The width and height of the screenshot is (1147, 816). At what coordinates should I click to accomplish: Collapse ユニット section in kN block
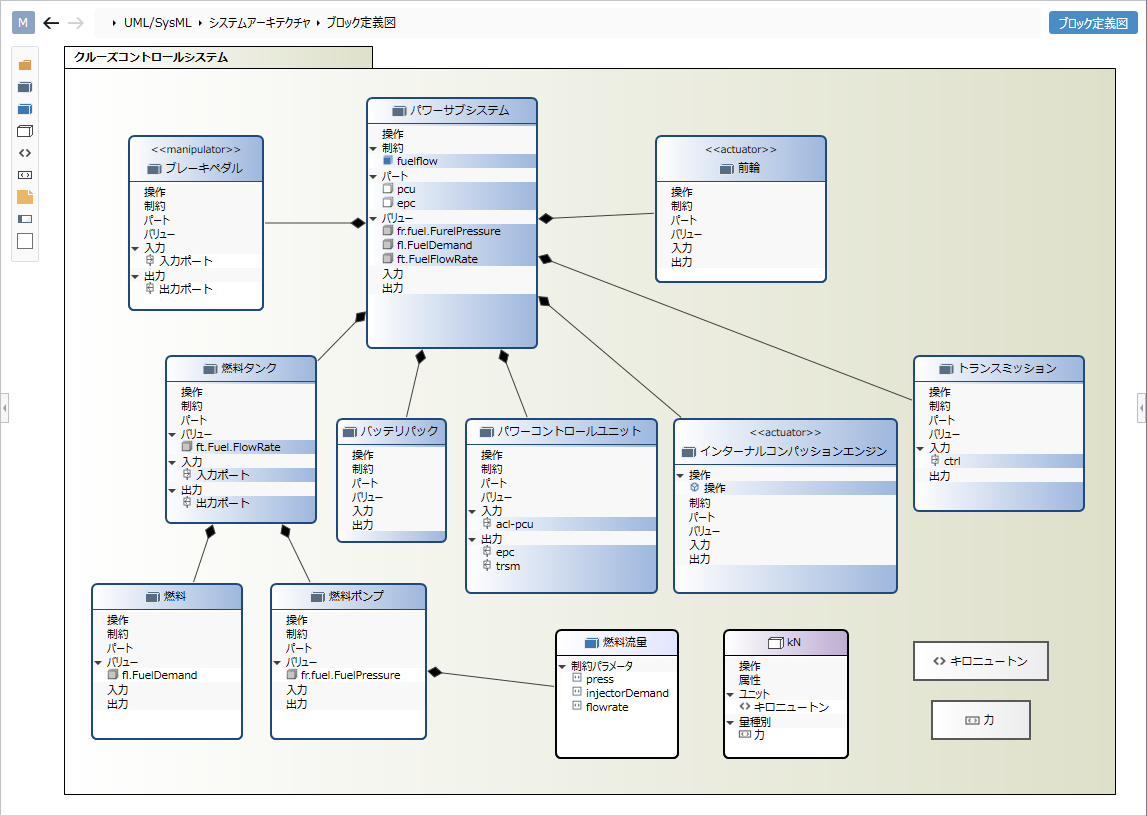tap(730, 694)
